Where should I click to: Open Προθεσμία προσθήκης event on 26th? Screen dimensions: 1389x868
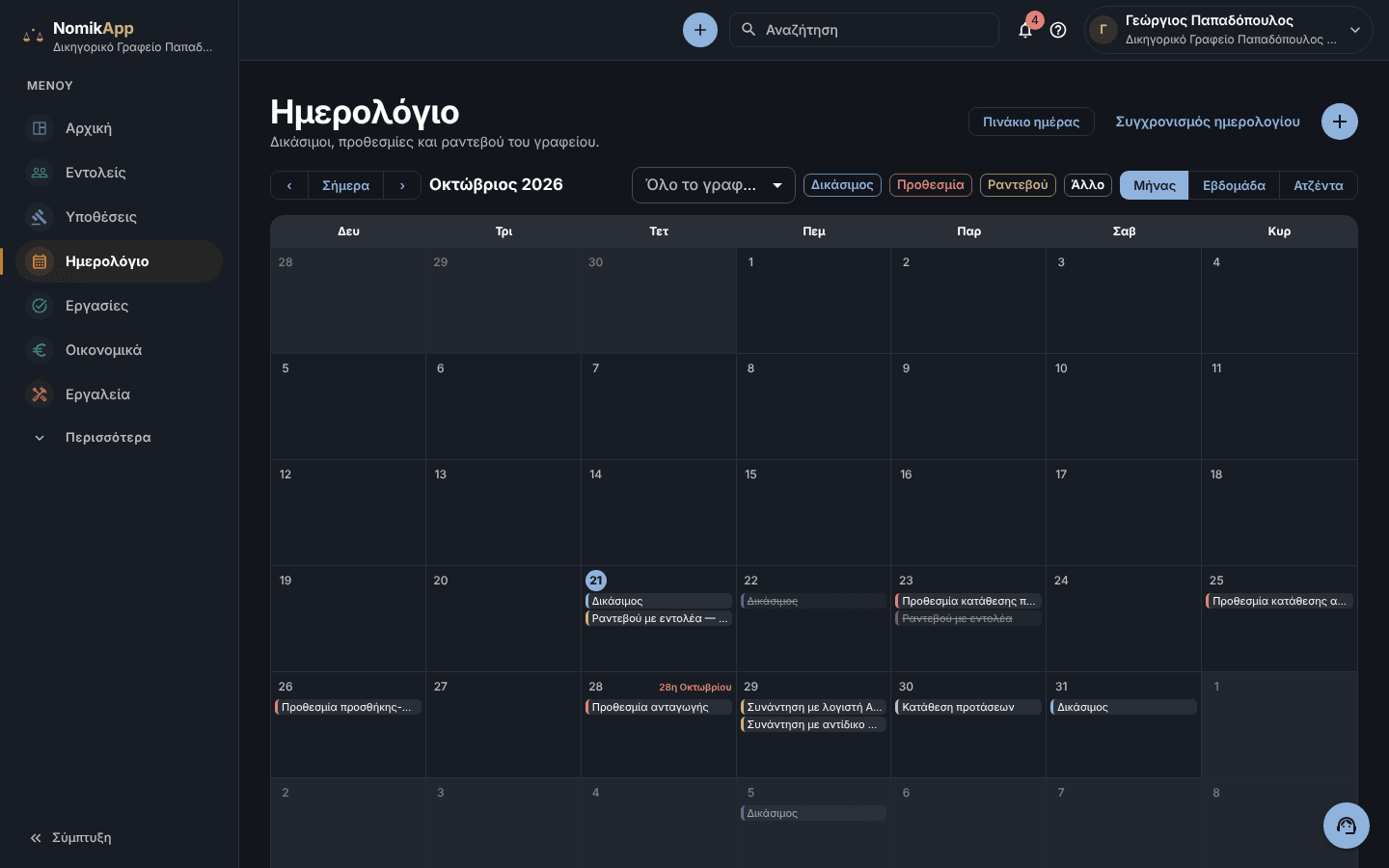click(348, 707)
